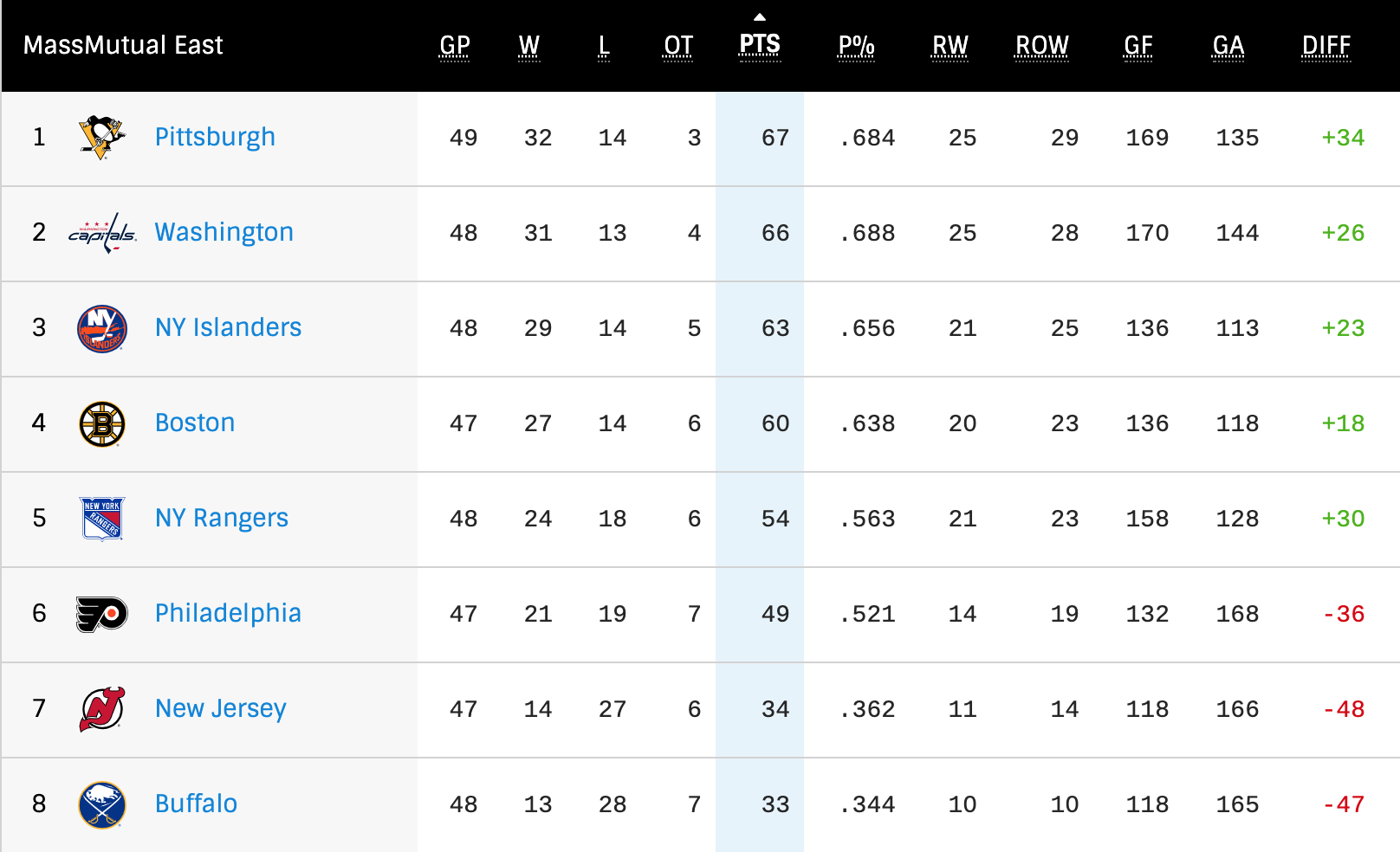Open the Buffalo team link

[196, 804]
